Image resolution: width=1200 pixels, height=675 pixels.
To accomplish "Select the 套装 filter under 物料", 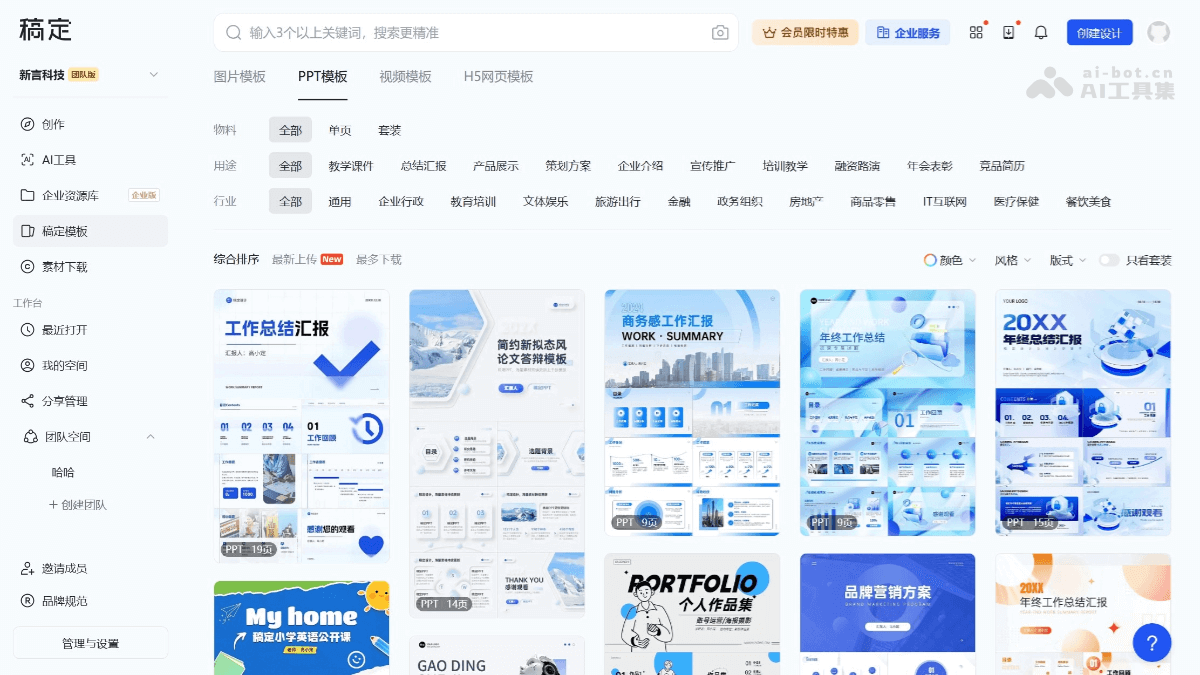I will 389,129.
